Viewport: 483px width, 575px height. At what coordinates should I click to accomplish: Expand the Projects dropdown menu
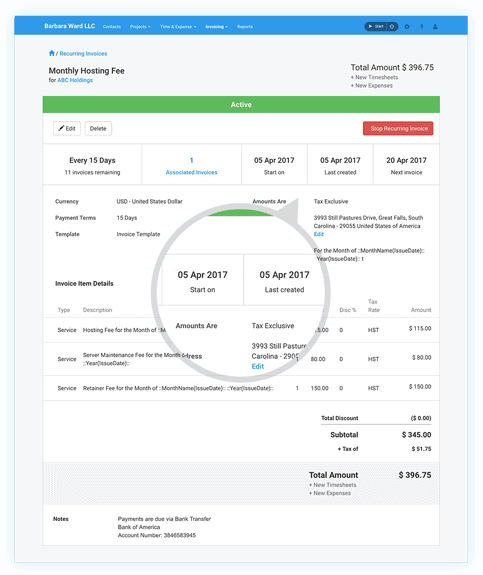click(140, 27)
